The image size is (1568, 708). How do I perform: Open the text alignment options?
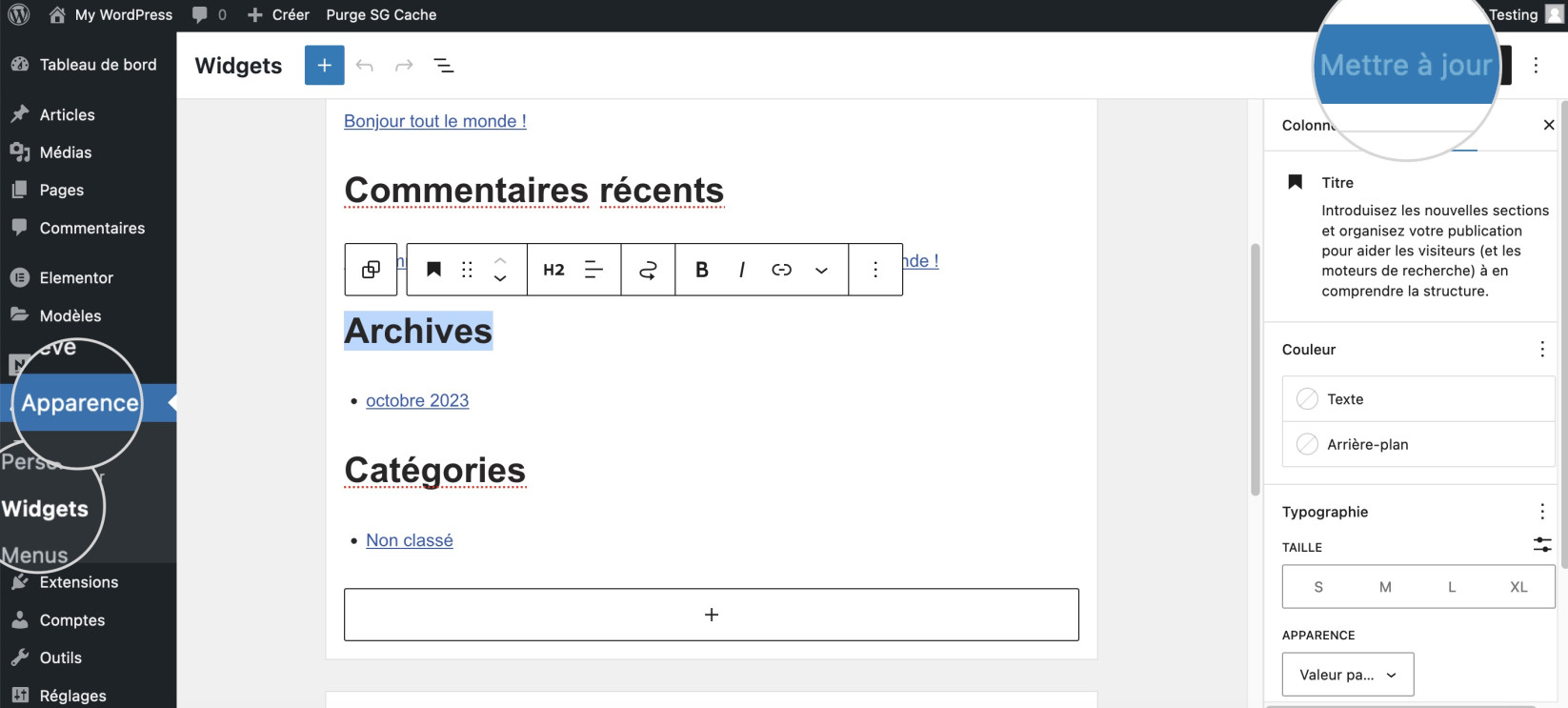[593, 270]
